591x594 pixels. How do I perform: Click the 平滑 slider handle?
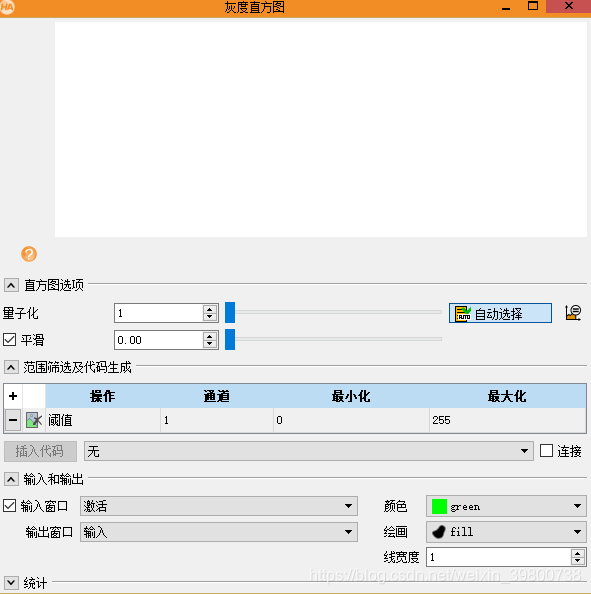[x=230, y=339]
